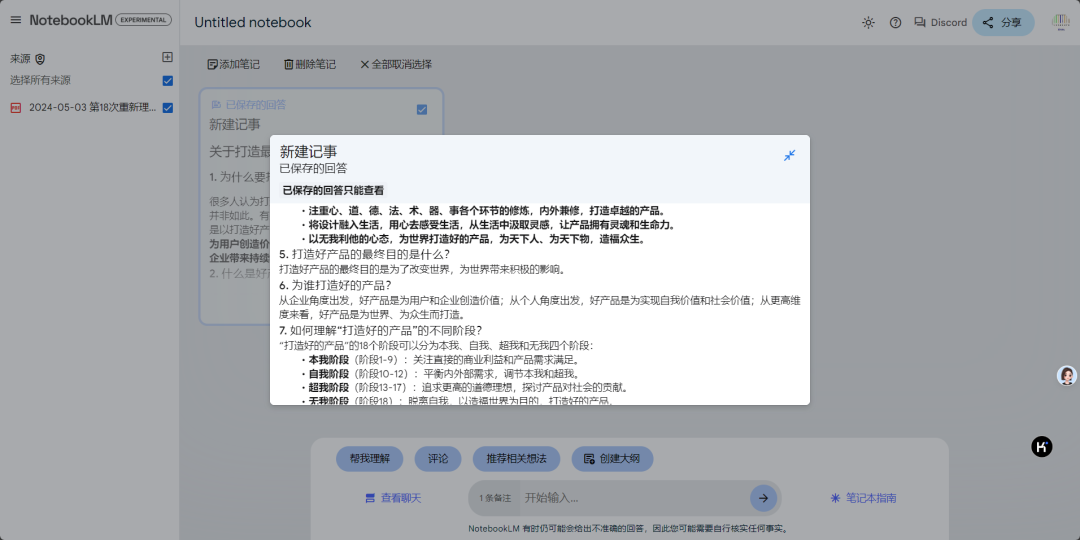1080x540 pixels.
Task: Uncheck the select all sources checkbox
Action: [167, 81]
